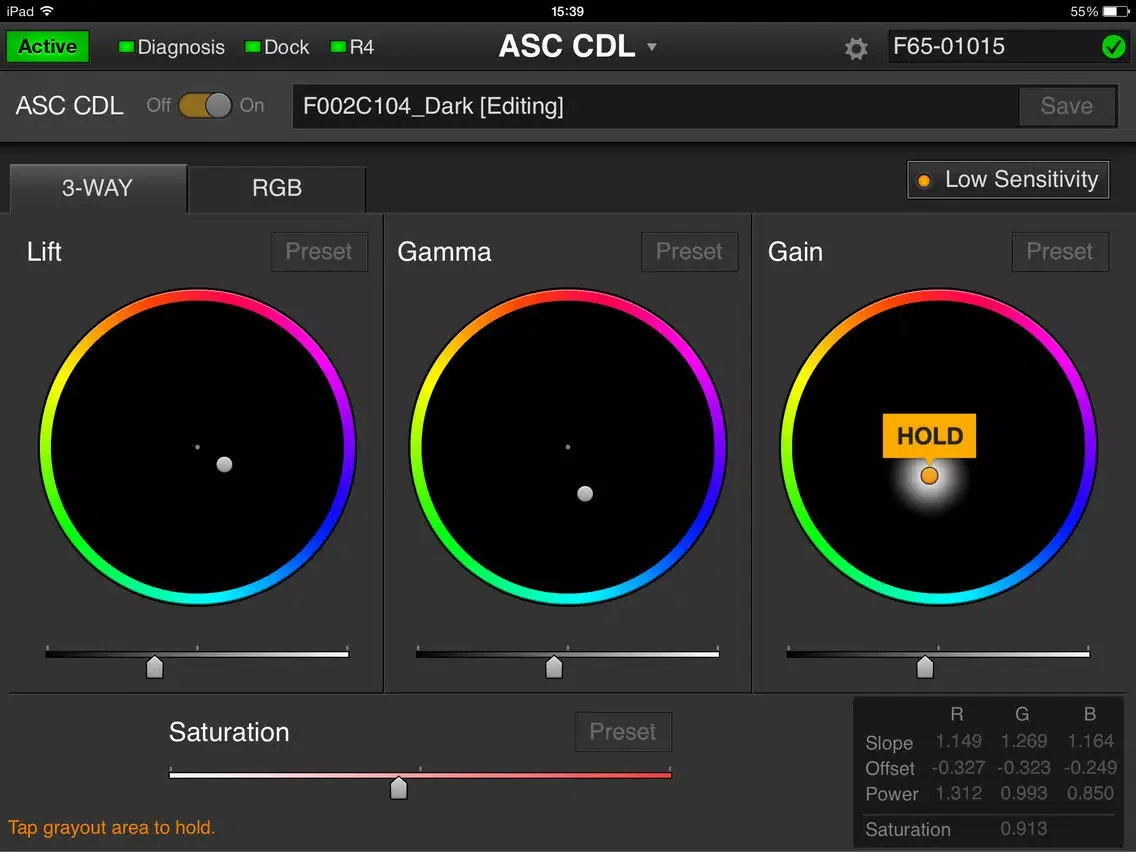
Task: Click the Gain luminance slider handle
Action: [924, 667]
